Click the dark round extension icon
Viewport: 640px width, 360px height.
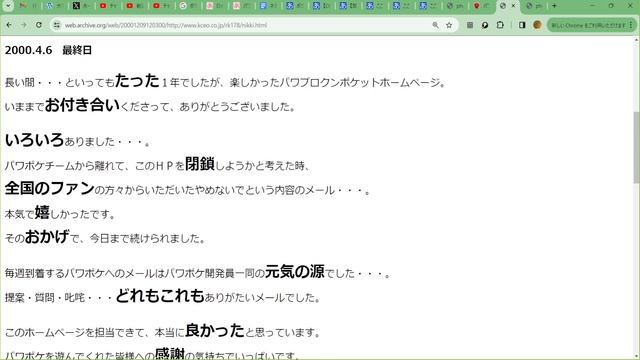pyautogui.click(x=484, y=25)
